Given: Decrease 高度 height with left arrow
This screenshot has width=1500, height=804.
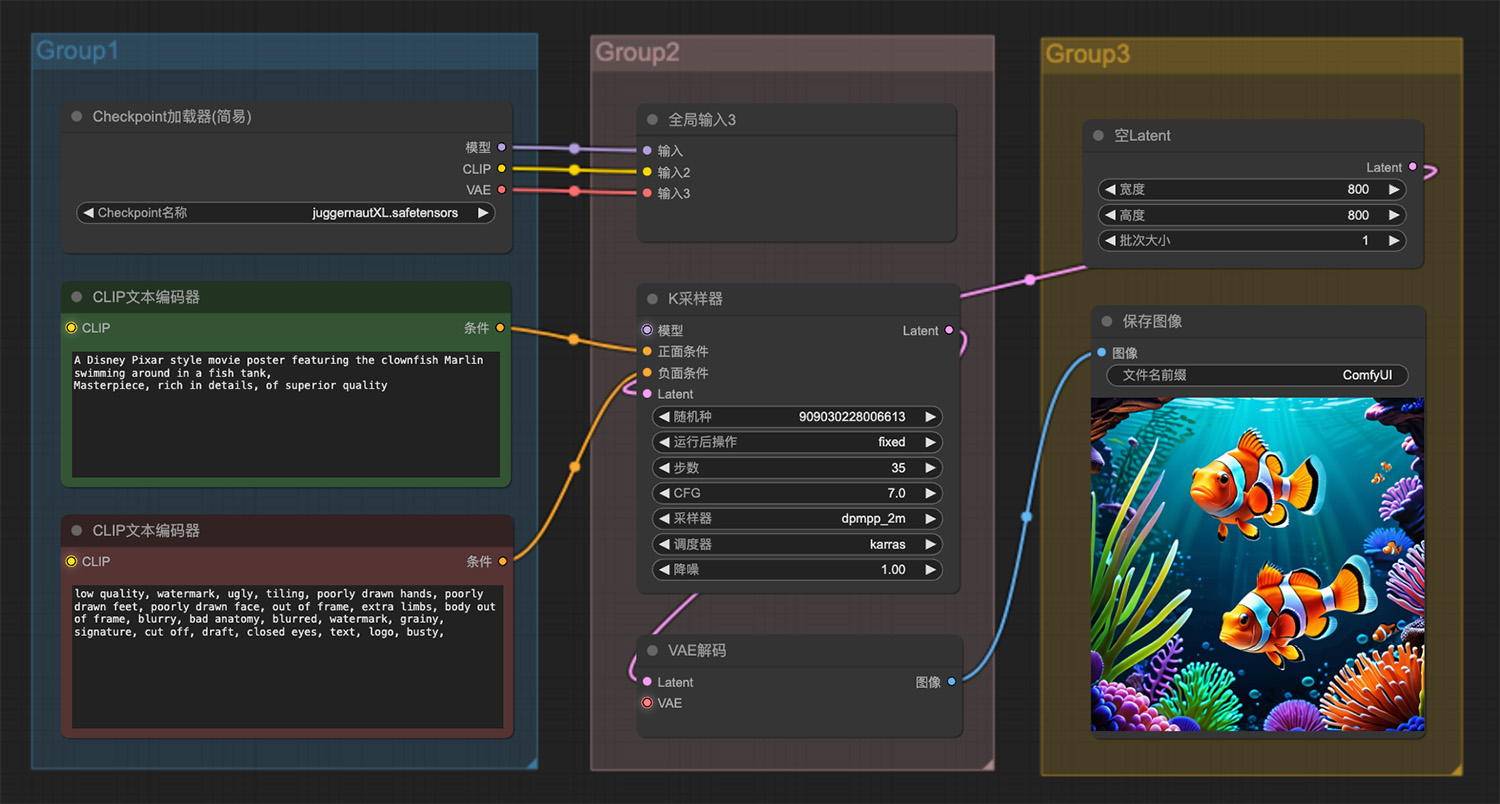Looking at the screenshot, I should [1109, 215].
